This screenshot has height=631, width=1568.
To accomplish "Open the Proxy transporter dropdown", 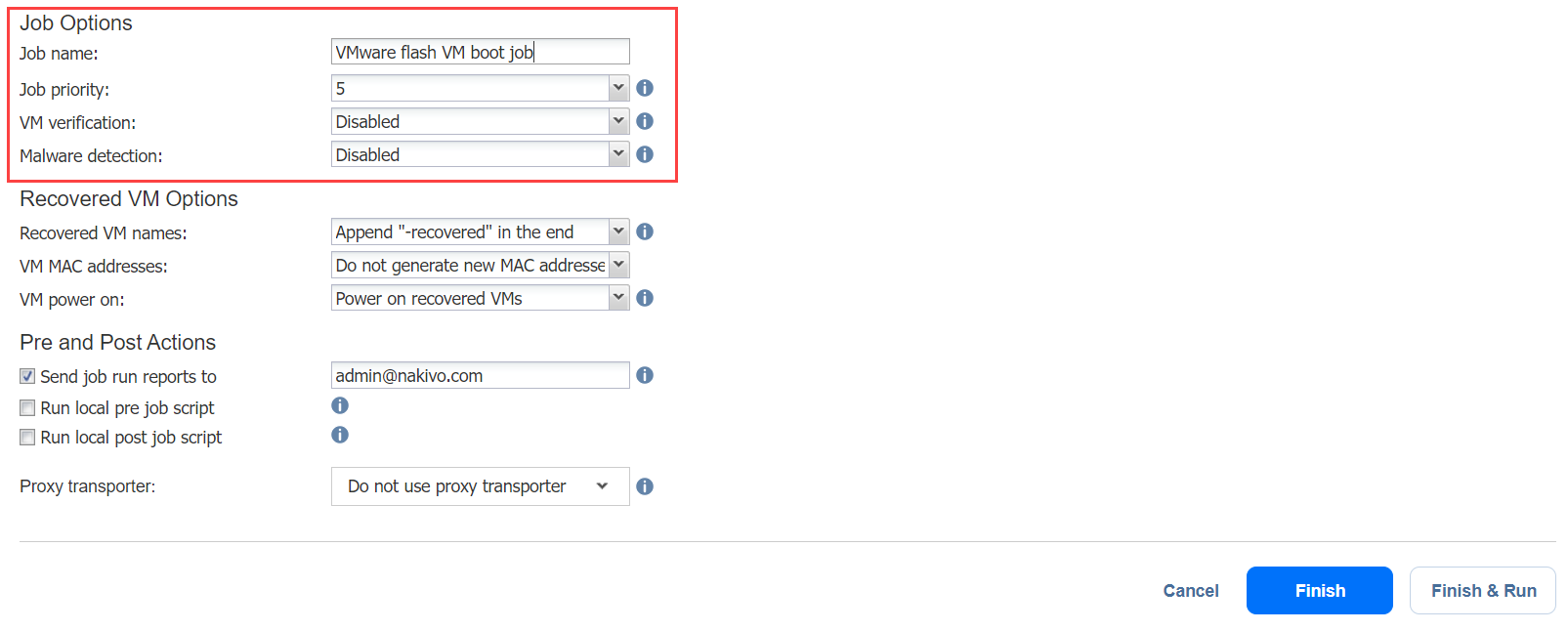I will pyautogui.click(x=480, y=486).
